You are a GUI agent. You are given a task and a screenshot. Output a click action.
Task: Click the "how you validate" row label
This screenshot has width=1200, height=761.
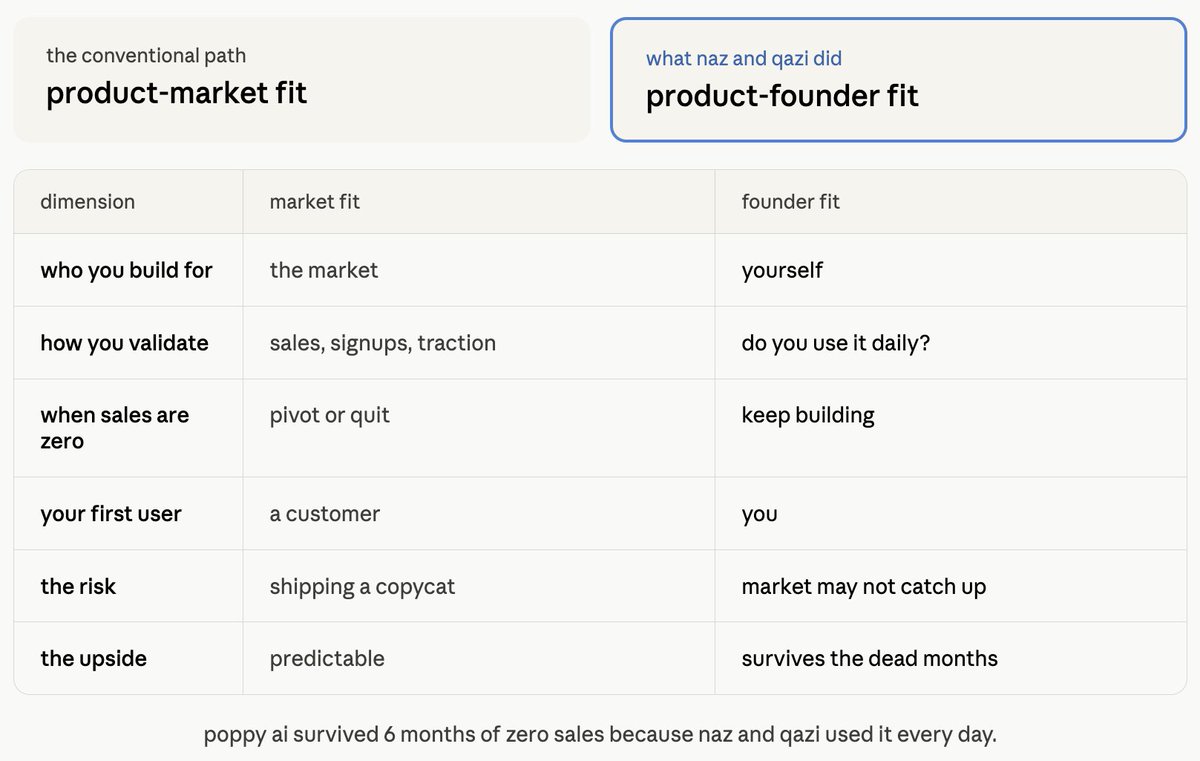pyautogui.click(x=124, y=343)
